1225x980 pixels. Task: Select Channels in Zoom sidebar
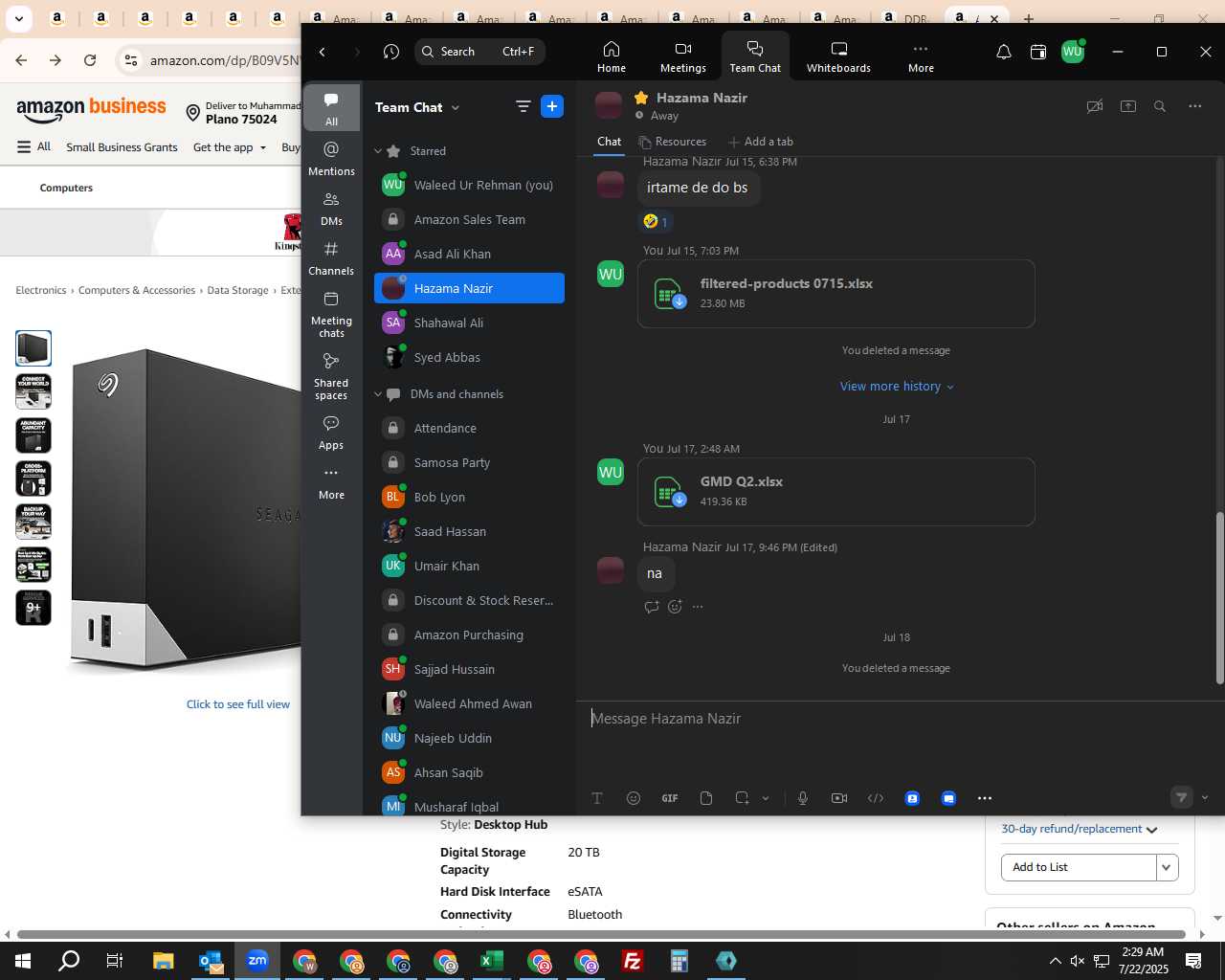[331, 258]
